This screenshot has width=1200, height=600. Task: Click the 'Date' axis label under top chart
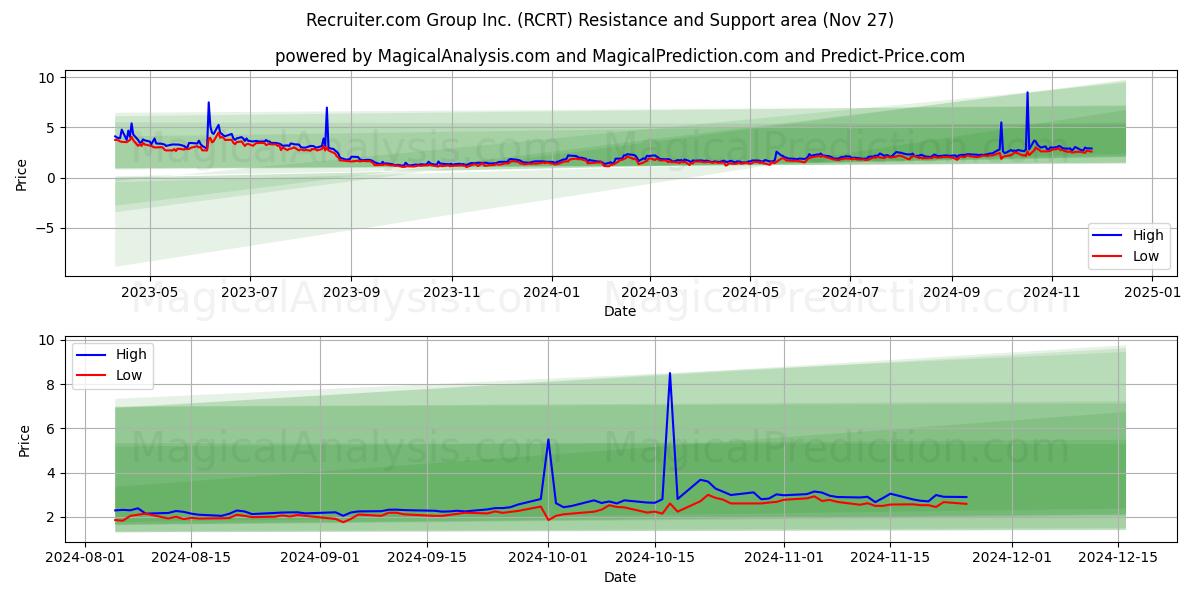click(620, 312)
